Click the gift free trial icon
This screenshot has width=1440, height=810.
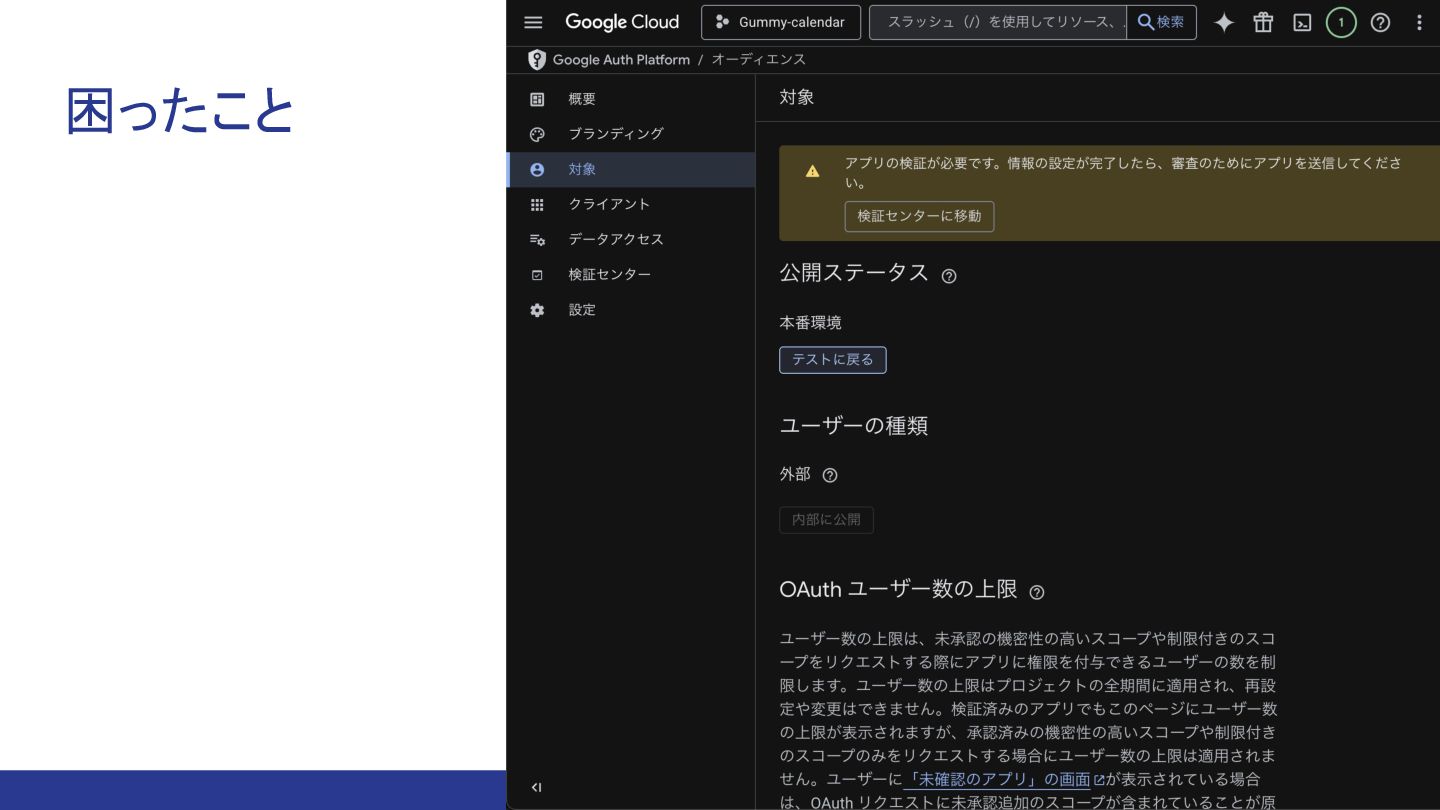coord(1263,22)
